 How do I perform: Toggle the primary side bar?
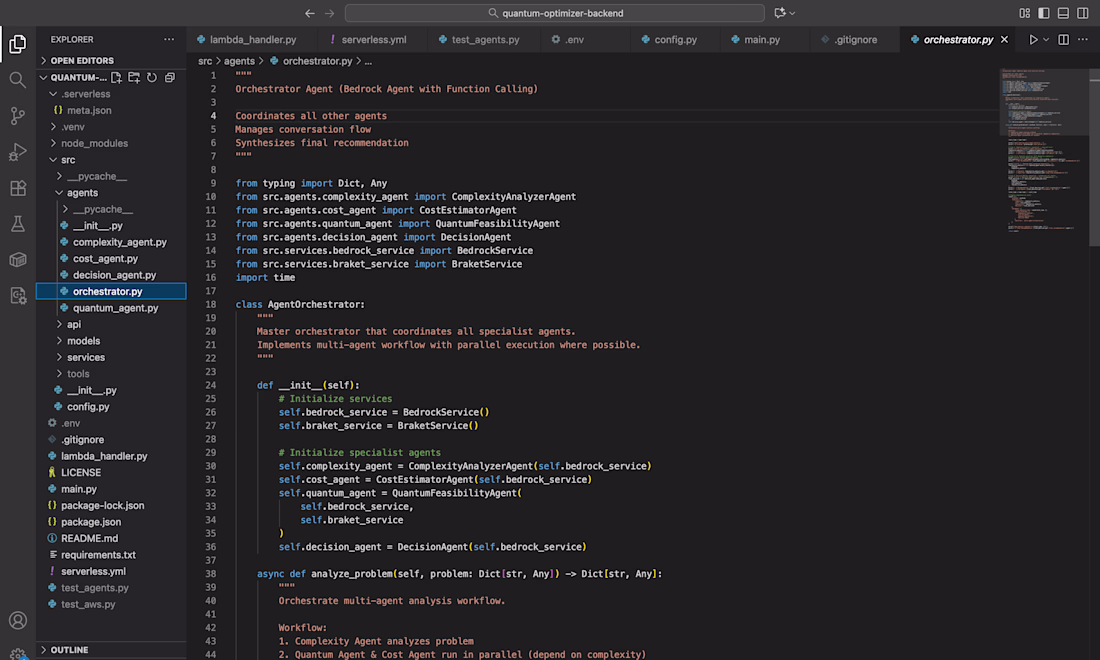[1044, 13]
